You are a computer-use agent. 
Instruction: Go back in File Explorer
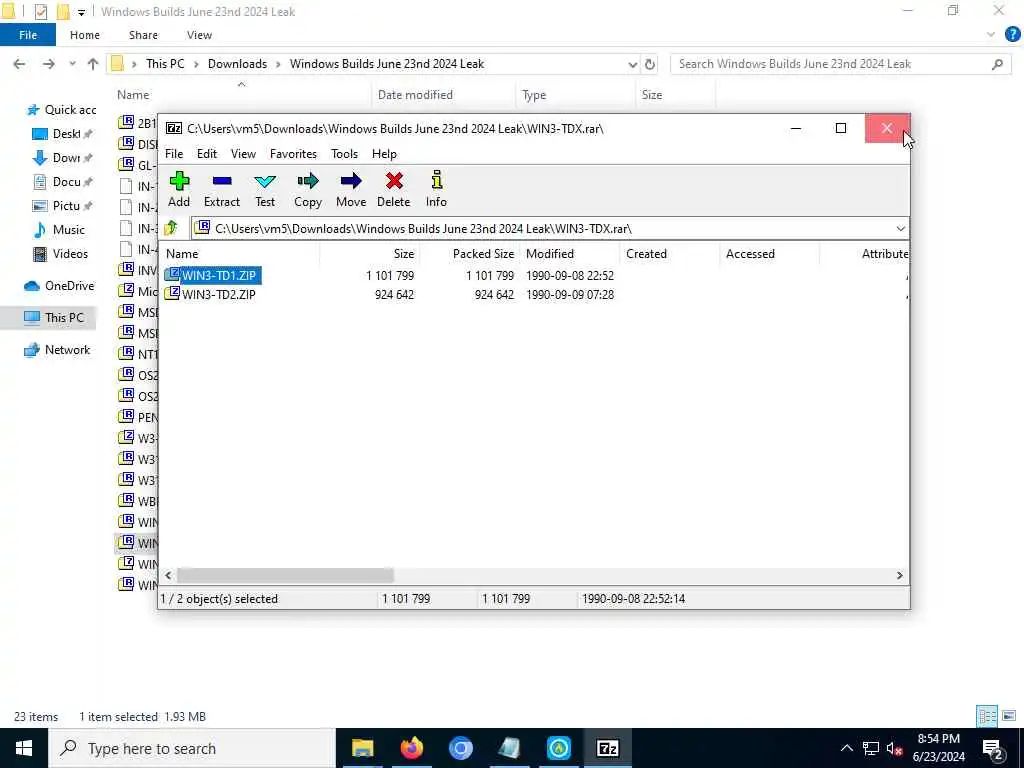click(20, 64)
